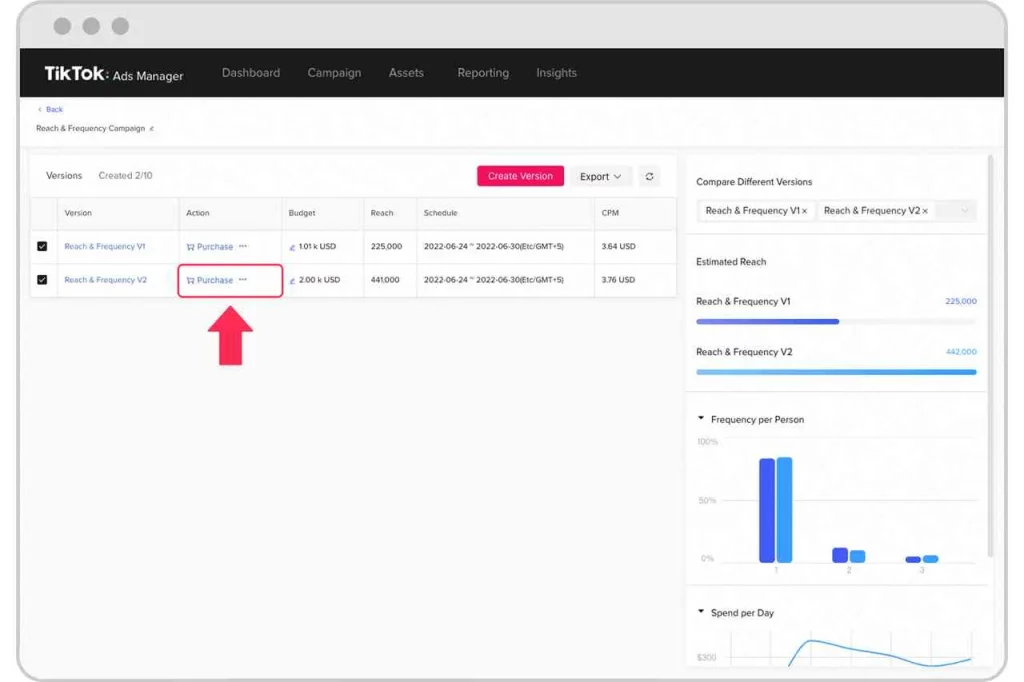Click the Versions label
This screenshot has width=1024, height=682.
click(x=64, y=176)
